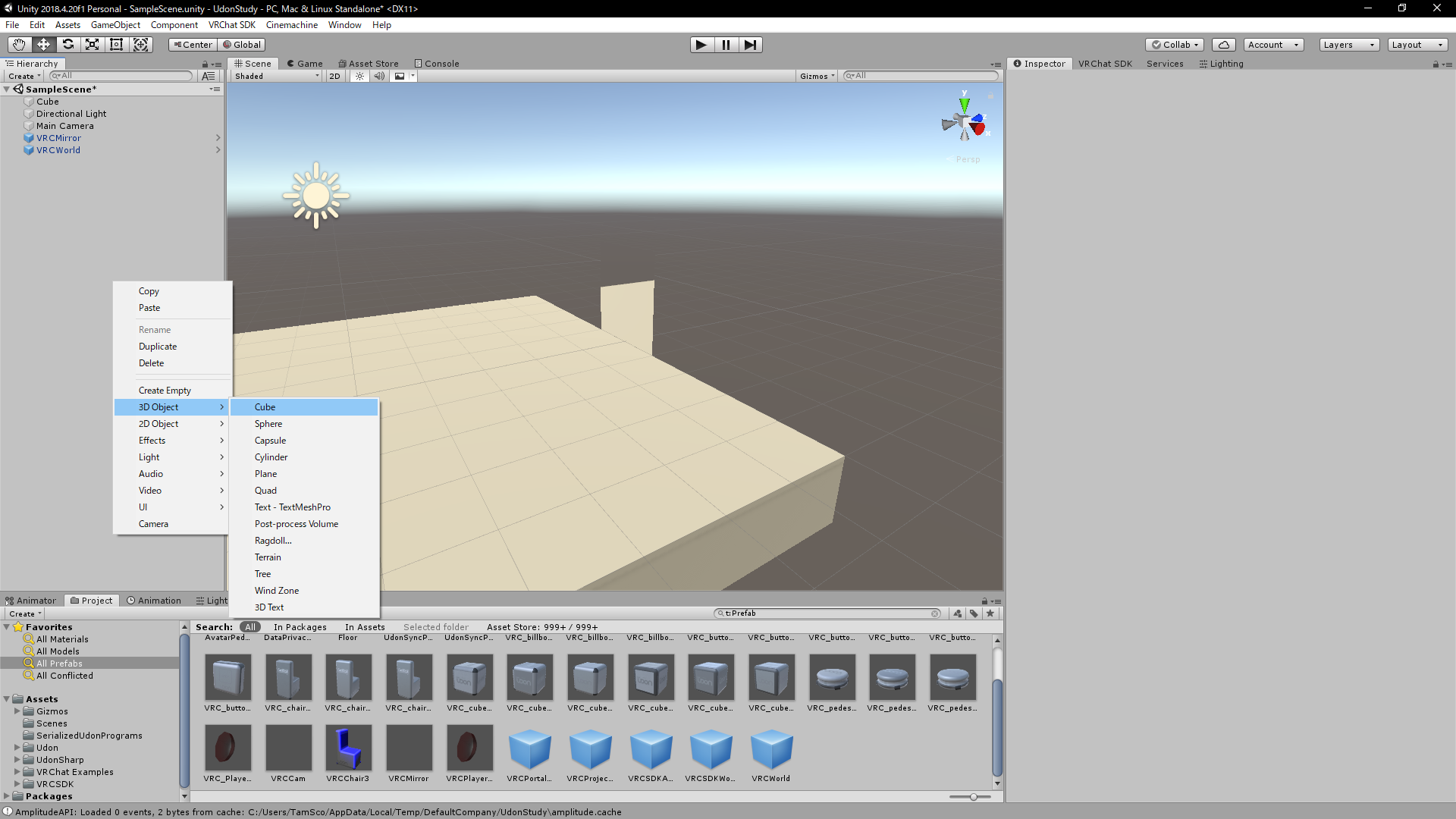The height and width of the screenshot is (819, 1456).
Task: Toggle scene lighting on or off
Action: (x=360, y=76)
